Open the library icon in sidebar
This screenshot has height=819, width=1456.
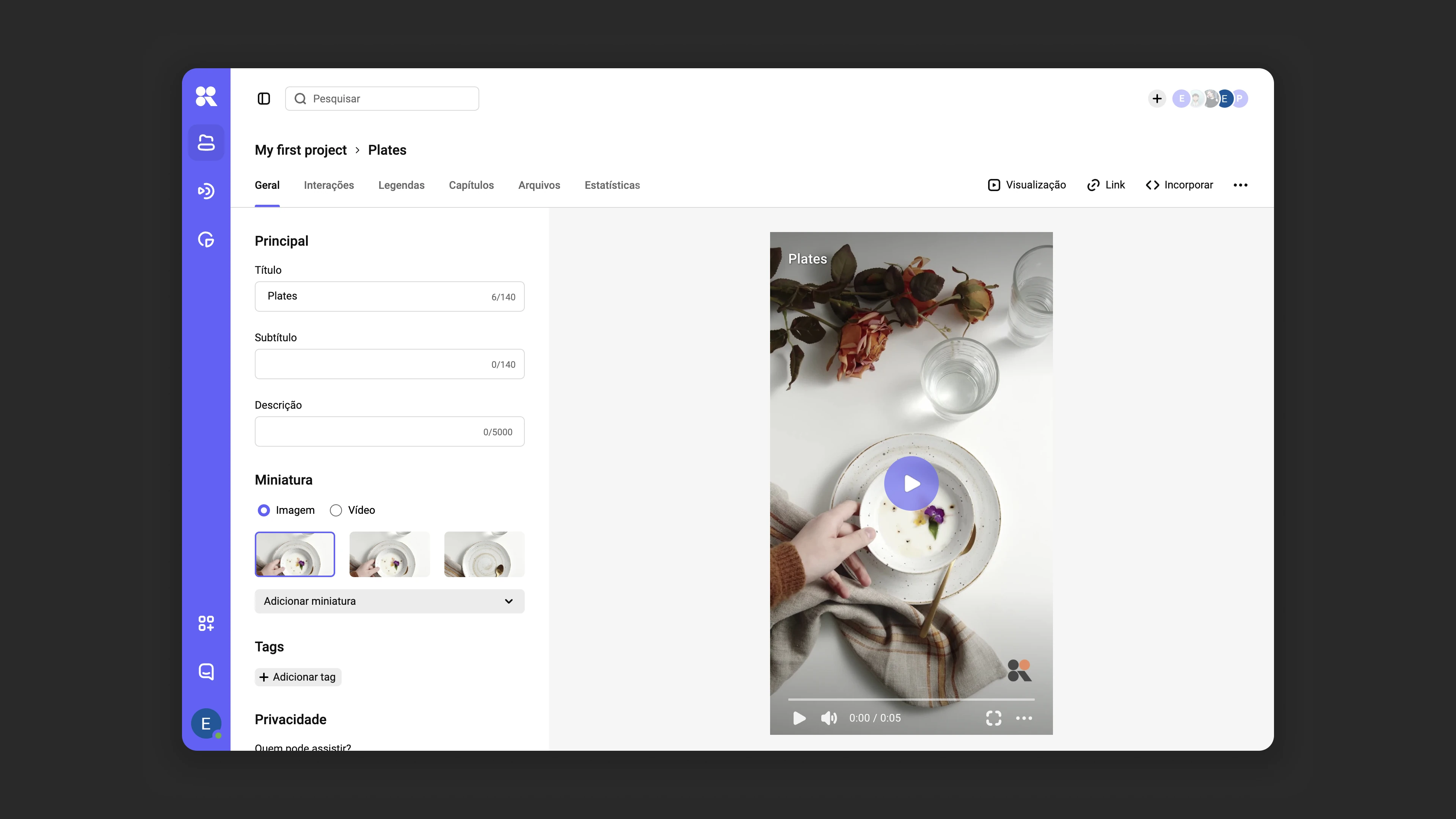click(206, 143)
